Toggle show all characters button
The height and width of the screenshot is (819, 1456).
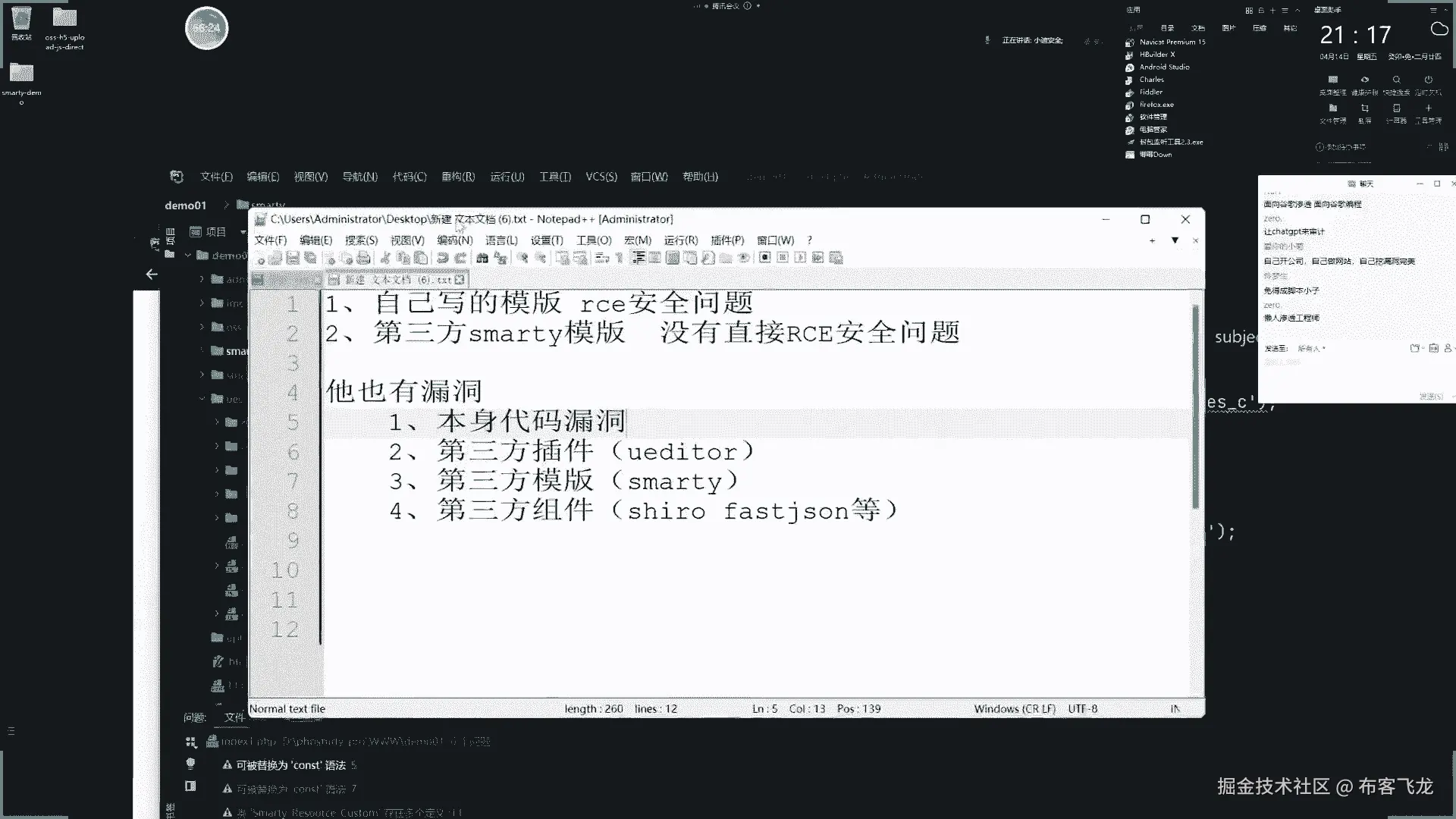tap(620, 258)
